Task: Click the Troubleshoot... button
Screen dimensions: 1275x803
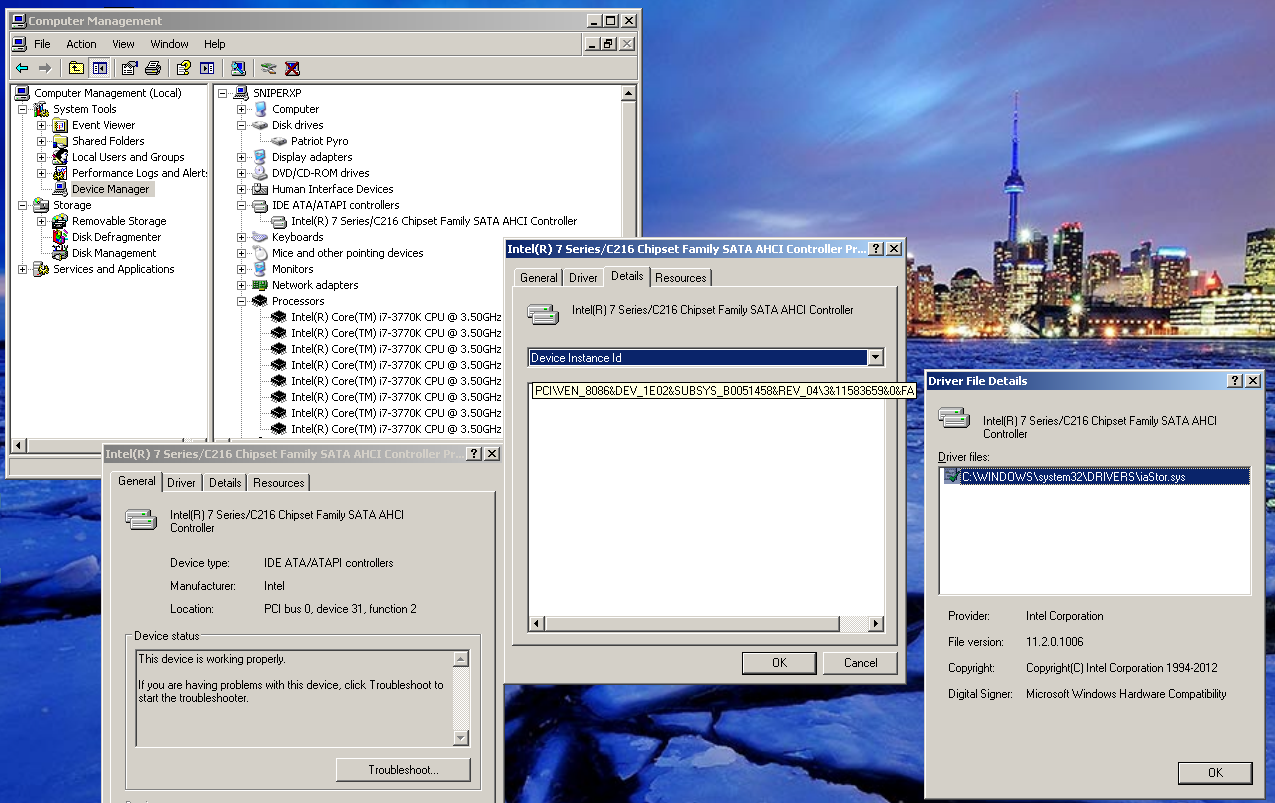Action: click(x=403, y=770)
